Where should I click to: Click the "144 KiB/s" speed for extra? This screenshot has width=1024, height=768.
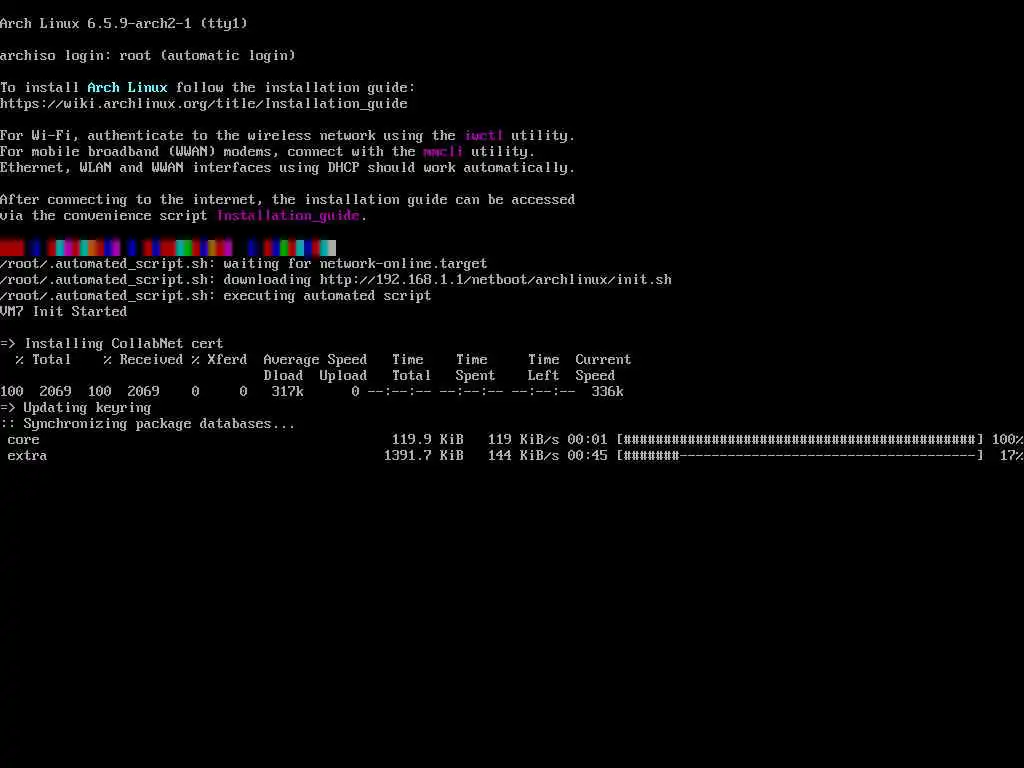(x=524, y=456)
